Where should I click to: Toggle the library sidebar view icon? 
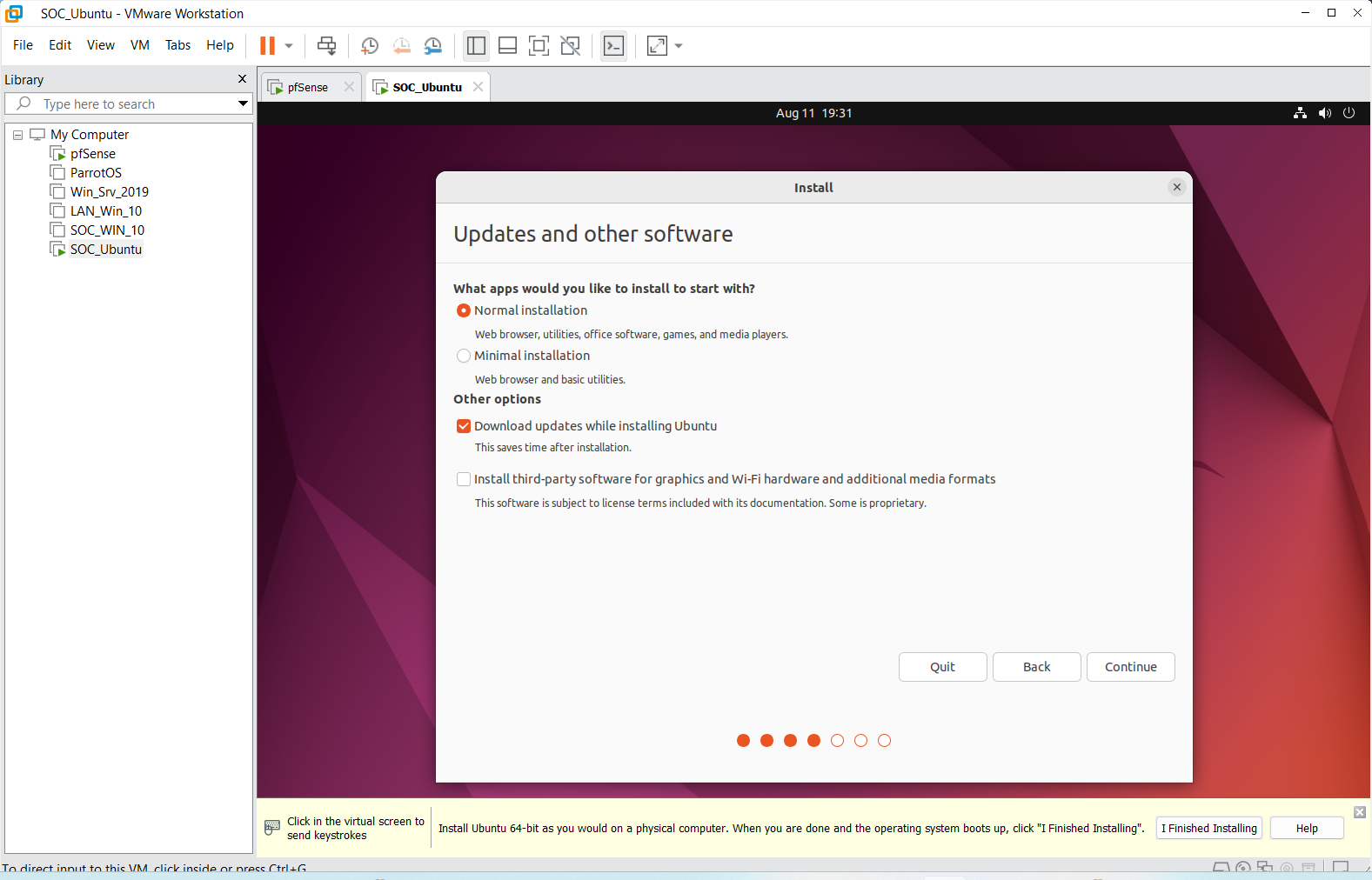click(x=476, y=45)
